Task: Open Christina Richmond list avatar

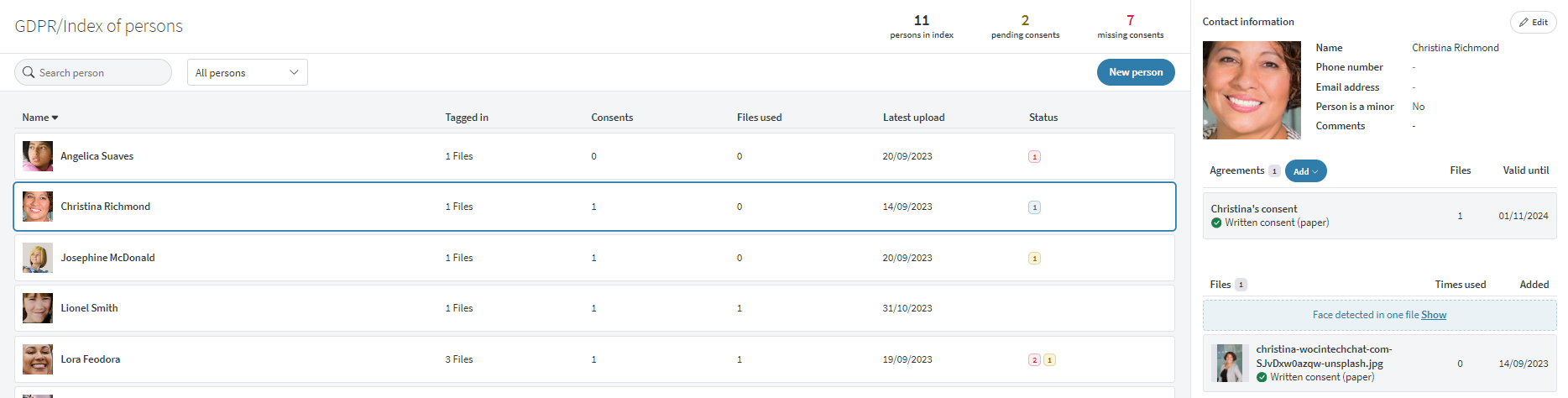Action: tap(38, 207)
